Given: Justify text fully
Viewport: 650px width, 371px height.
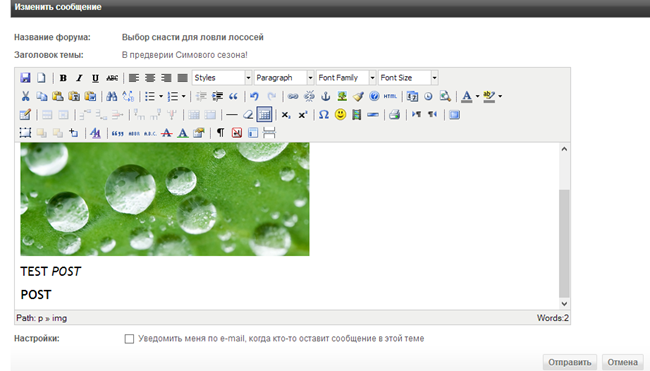Looking at the screenshot, I should (x=182, y=78).
